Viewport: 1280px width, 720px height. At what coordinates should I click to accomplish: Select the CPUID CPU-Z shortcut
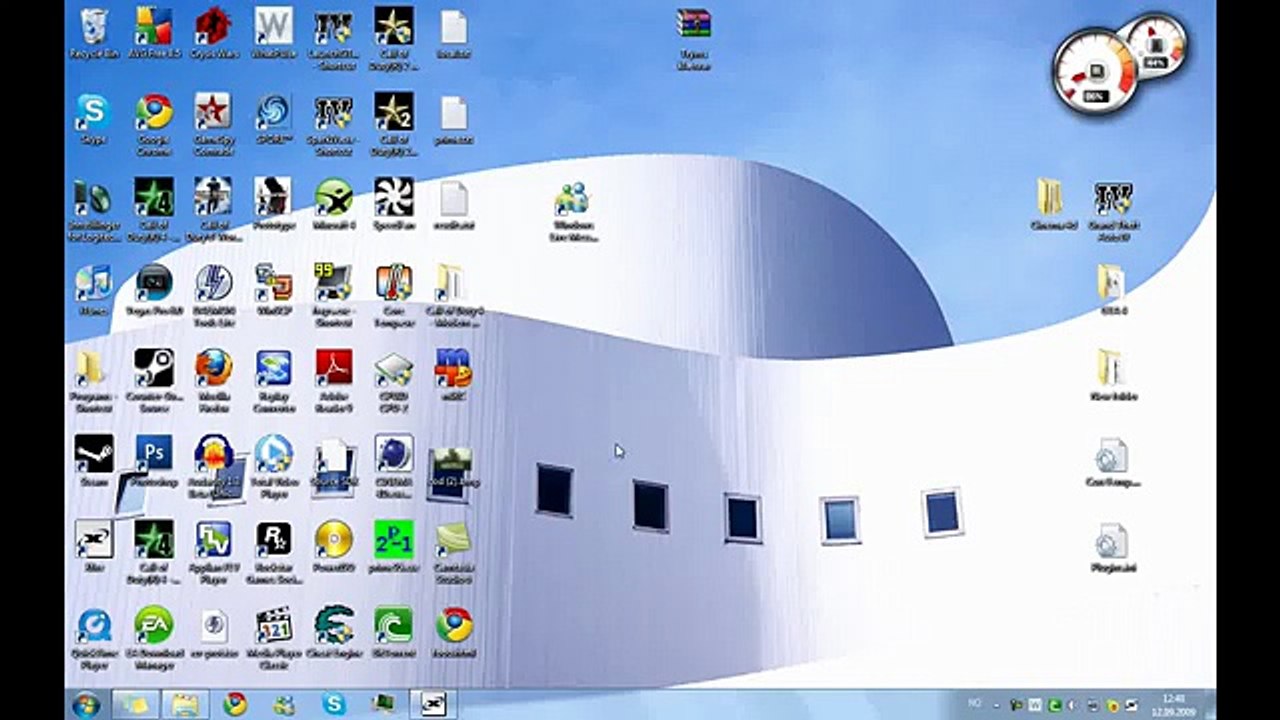(394, 381)
